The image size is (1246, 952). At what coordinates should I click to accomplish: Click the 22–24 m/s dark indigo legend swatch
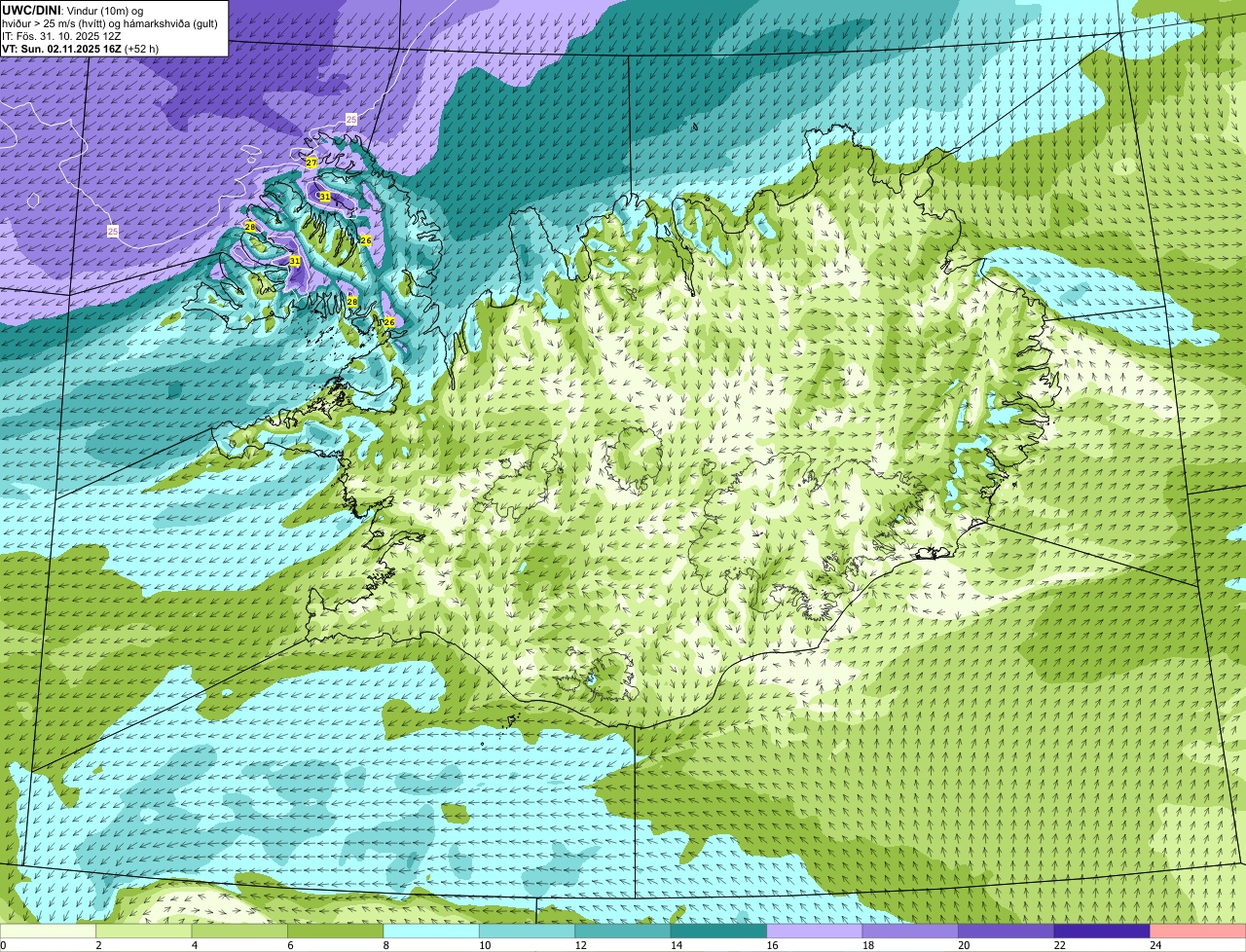click(1102, 931)
